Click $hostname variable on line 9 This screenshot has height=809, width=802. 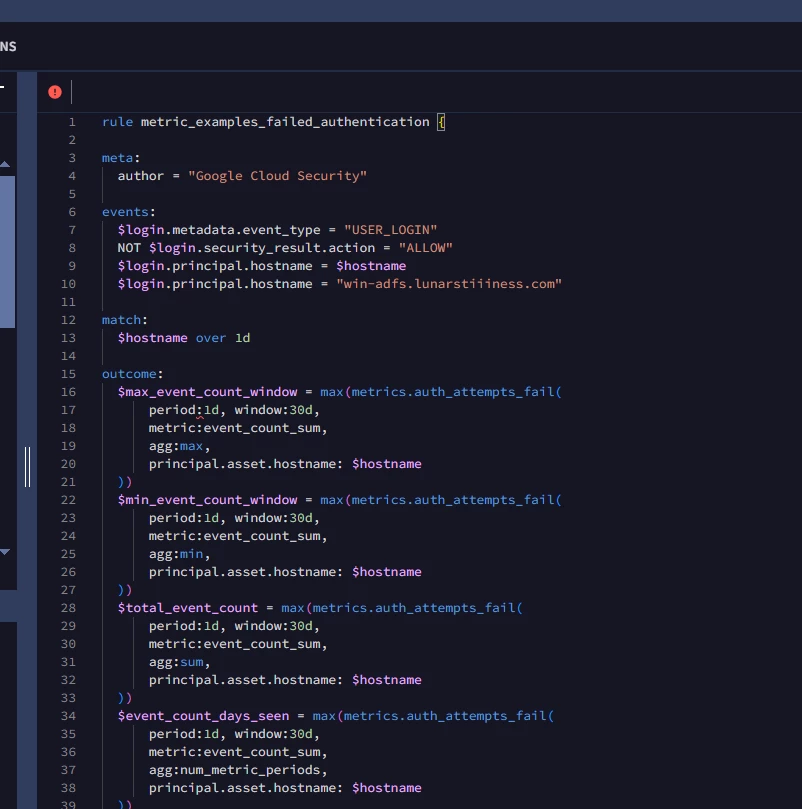(371, 266)
